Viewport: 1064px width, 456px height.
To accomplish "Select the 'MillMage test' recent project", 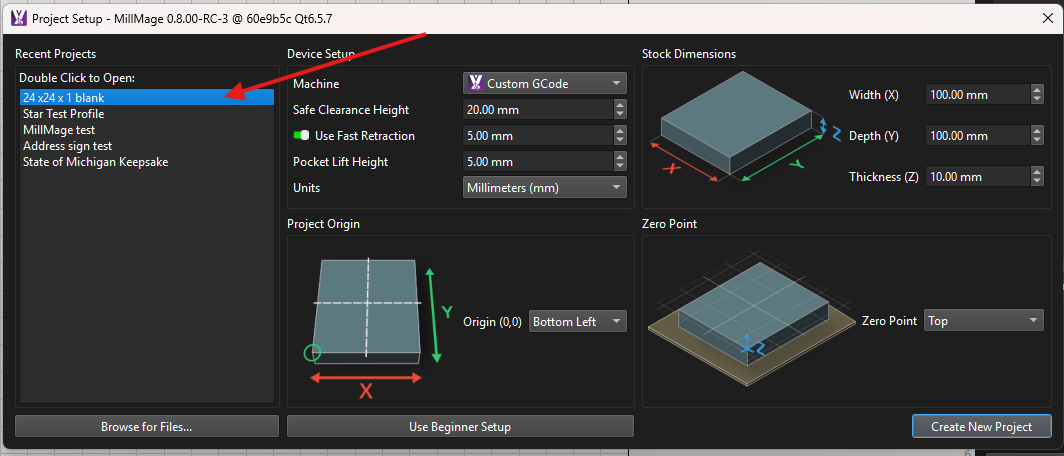I will pos(147,130).
